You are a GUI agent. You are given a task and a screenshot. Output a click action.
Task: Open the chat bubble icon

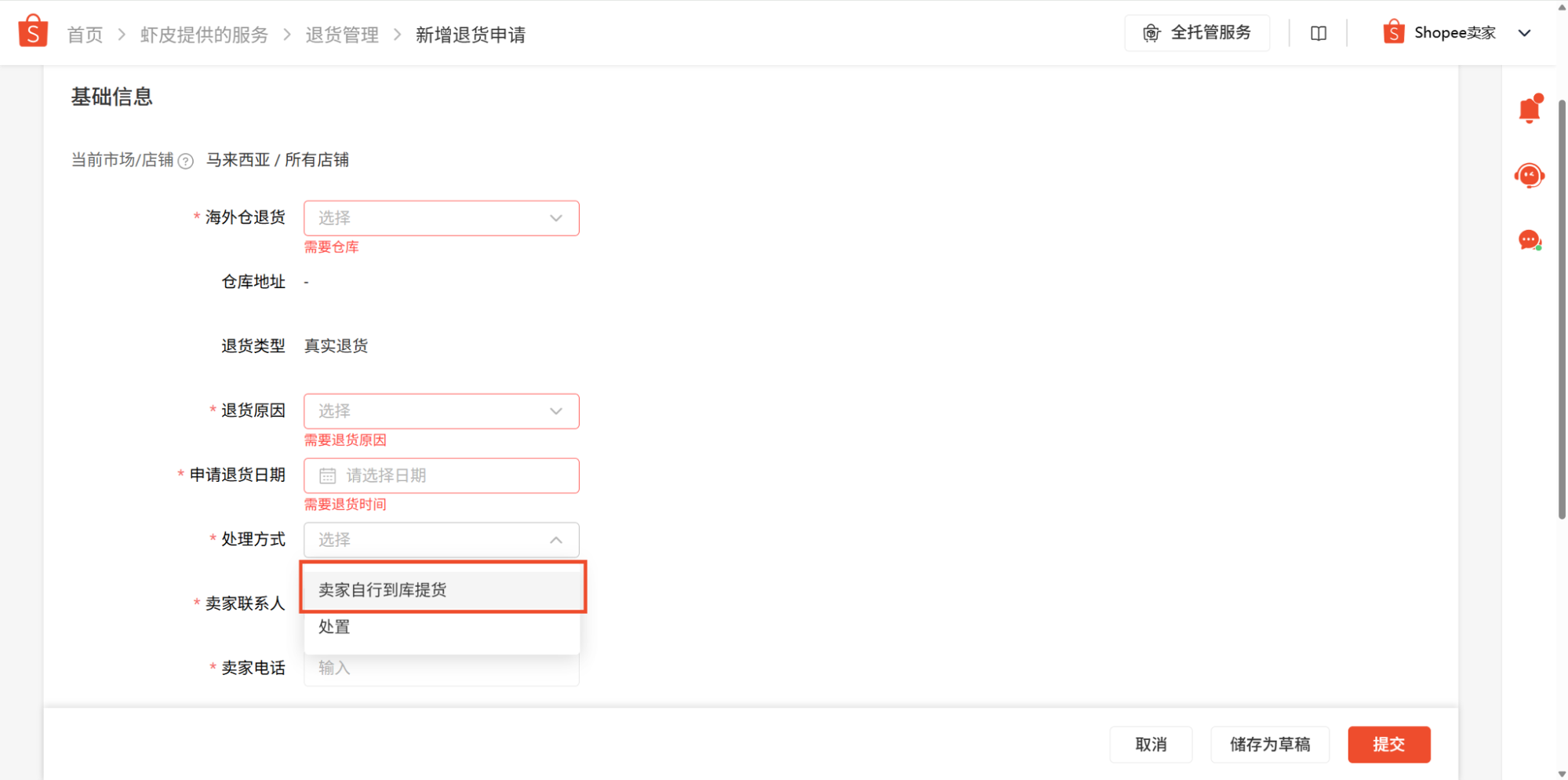(x=1530, y=240)
